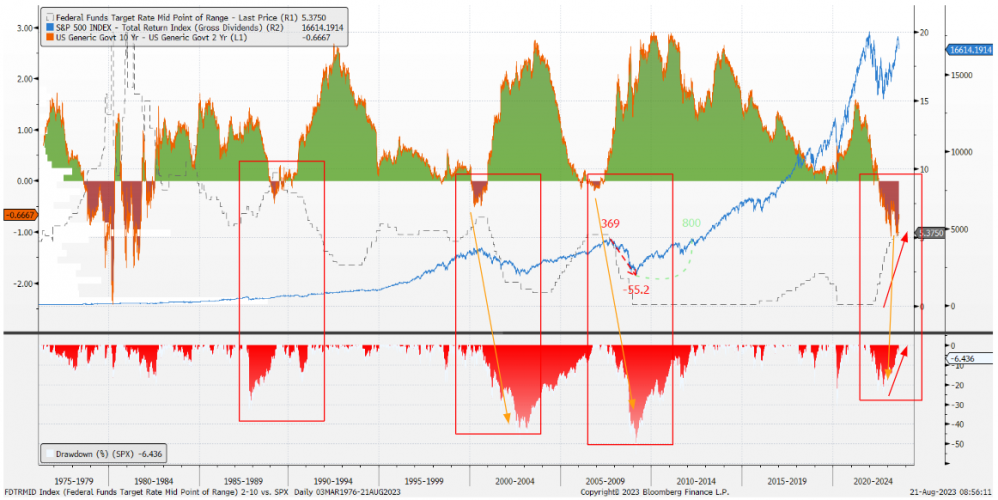
Task: Click the 0.00 left axis value
Action: (x=25, y=181)
